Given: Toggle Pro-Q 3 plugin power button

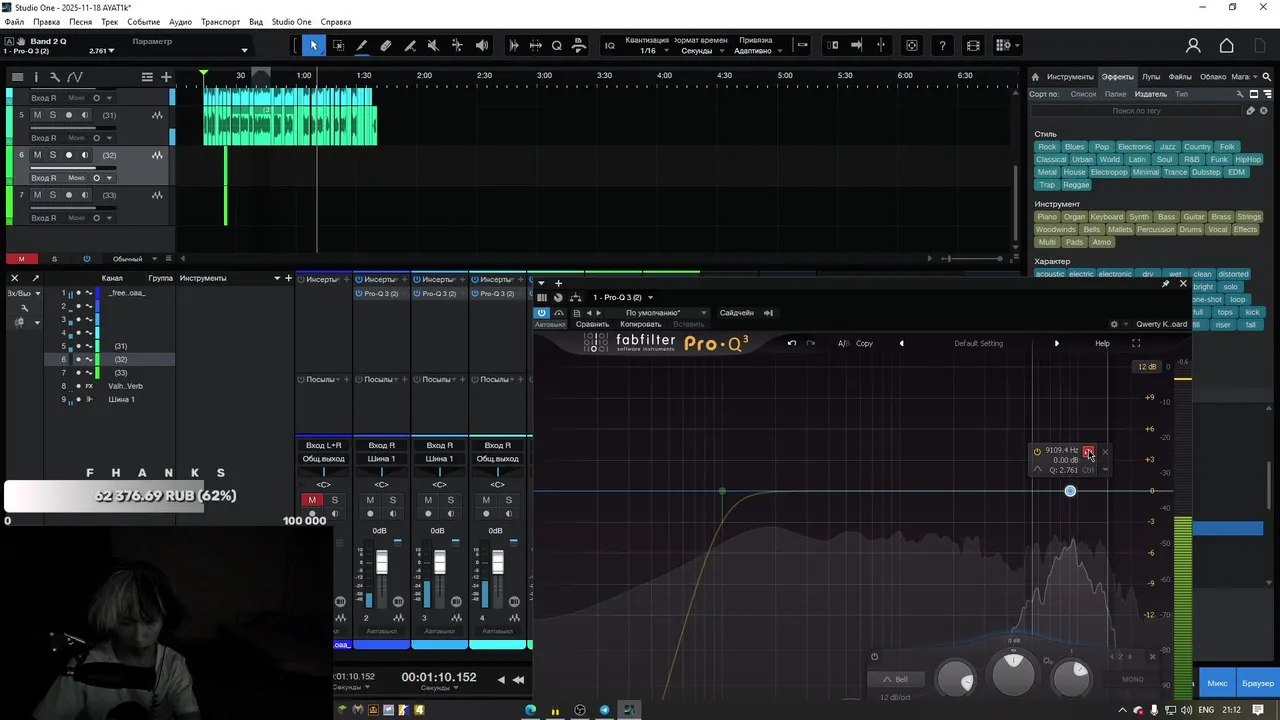Looking at the screenshot, I should pyautogui.click(x=541, y=313).
